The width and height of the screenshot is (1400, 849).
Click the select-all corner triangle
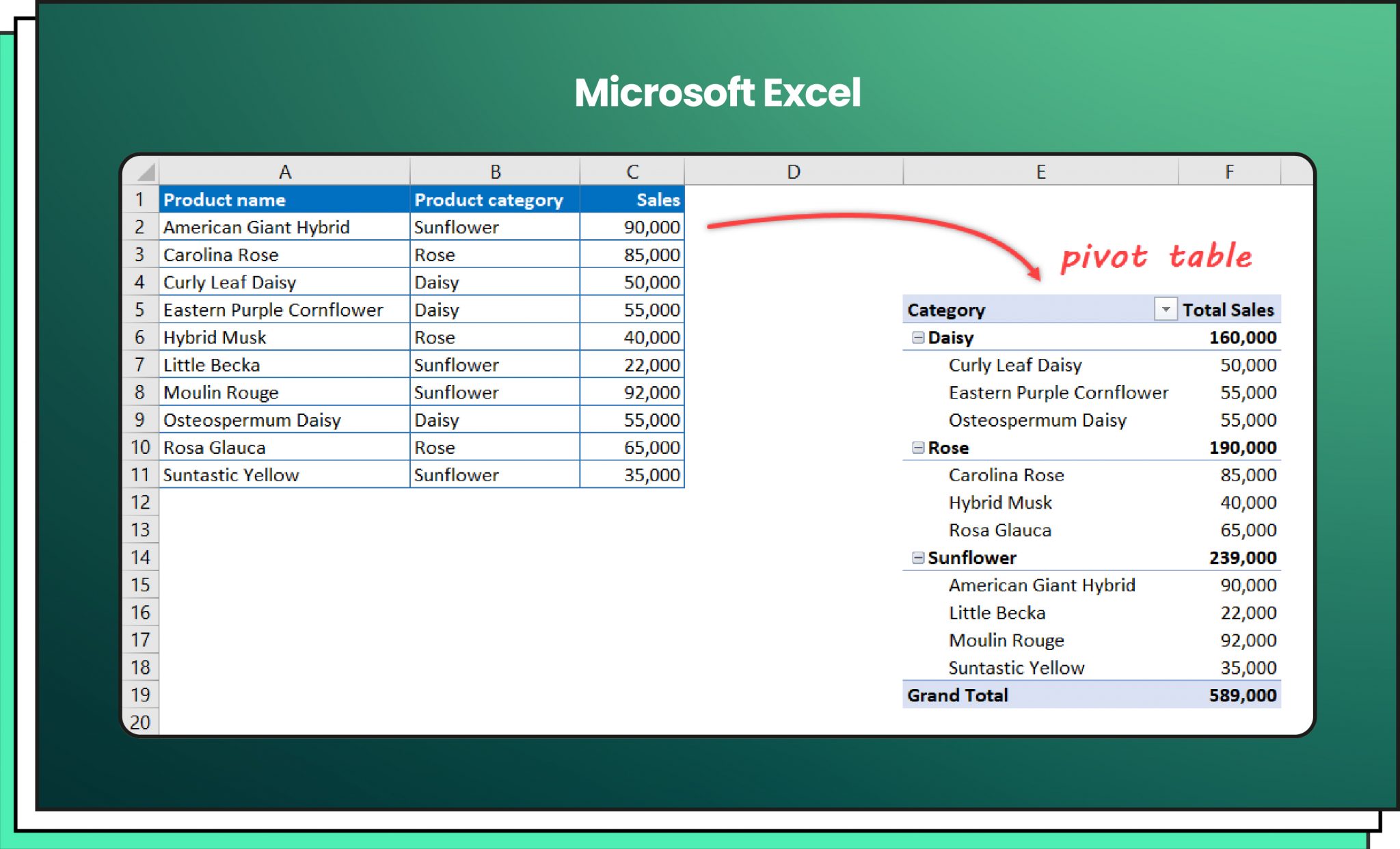[145, 172]
